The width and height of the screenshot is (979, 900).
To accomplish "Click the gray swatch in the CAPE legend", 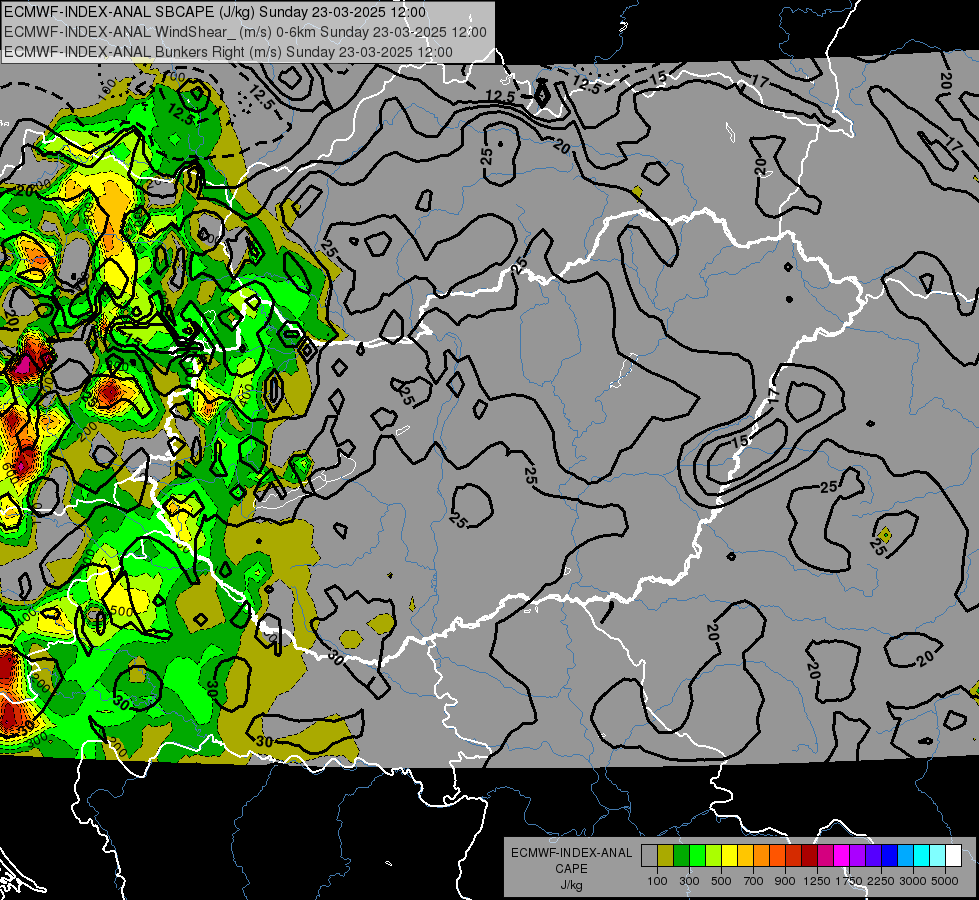I will (x=649, y=856).
